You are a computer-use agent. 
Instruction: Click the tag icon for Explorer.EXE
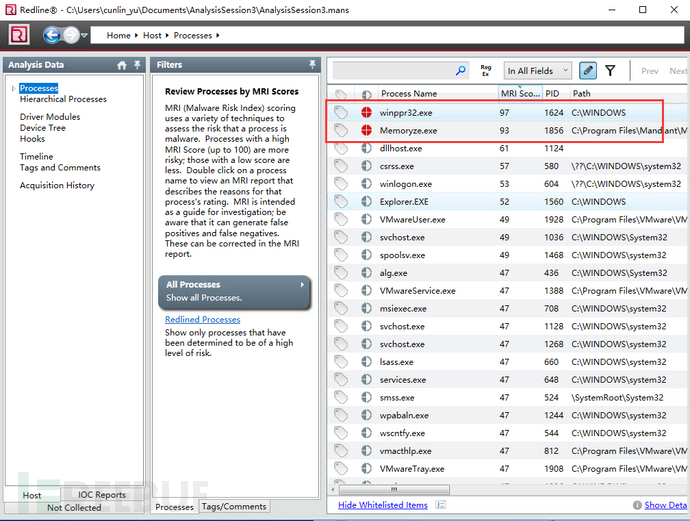coord(341,202)
